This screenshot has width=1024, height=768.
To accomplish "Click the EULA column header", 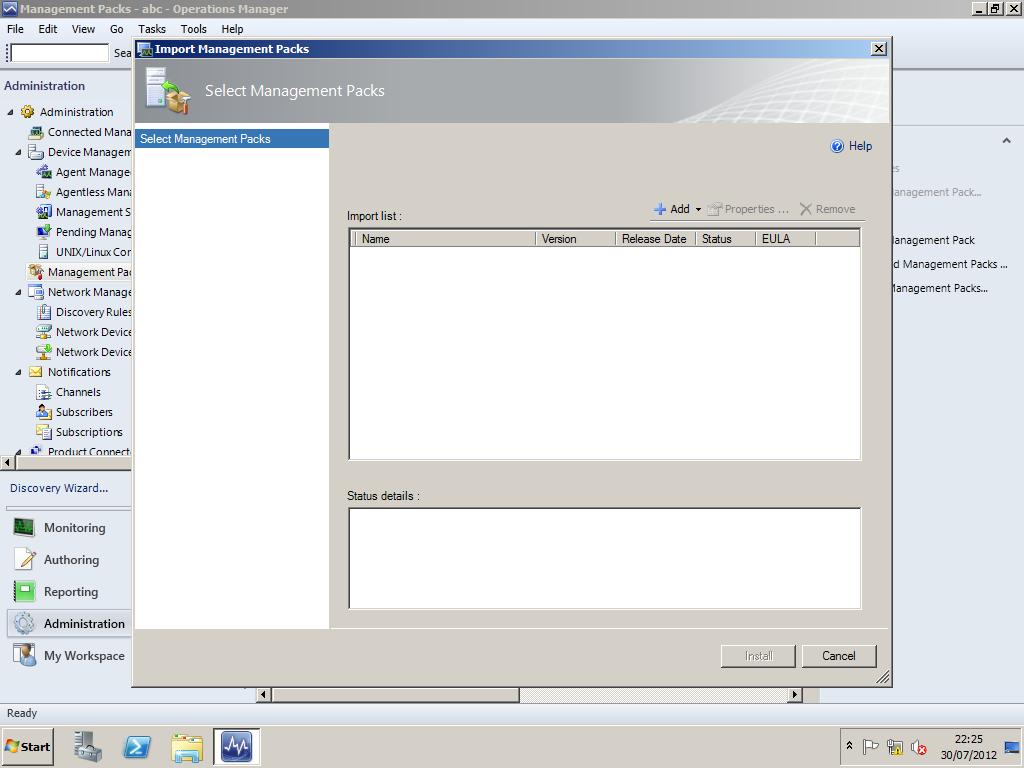I will coord(786,239).
